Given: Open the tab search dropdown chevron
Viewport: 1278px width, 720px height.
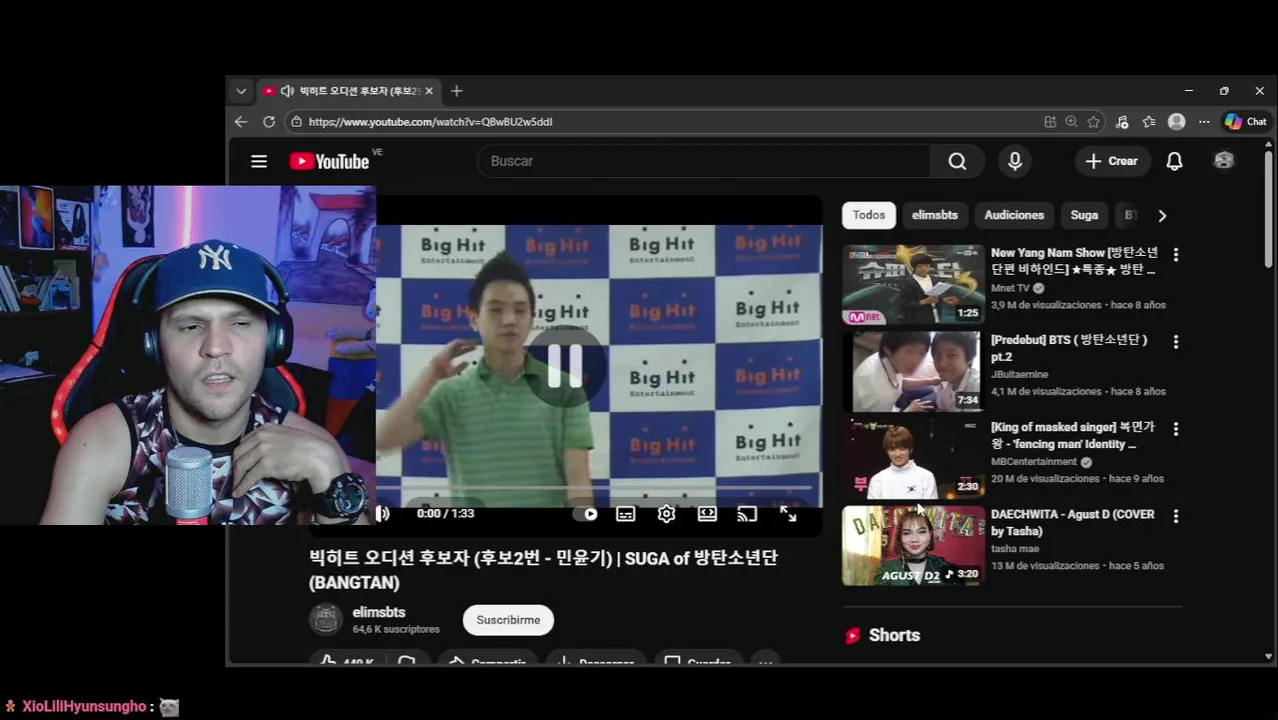Looking at the screenshot, I should click(x=241, y=91).
